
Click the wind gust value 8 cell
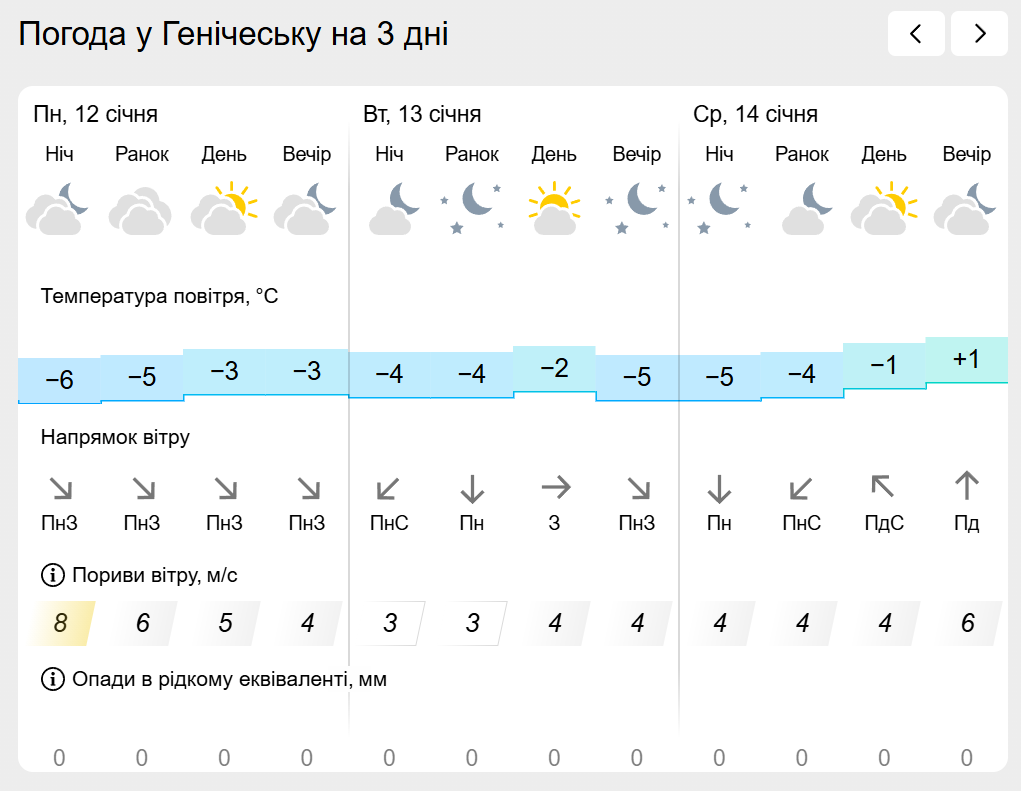[x=62, y=624]
